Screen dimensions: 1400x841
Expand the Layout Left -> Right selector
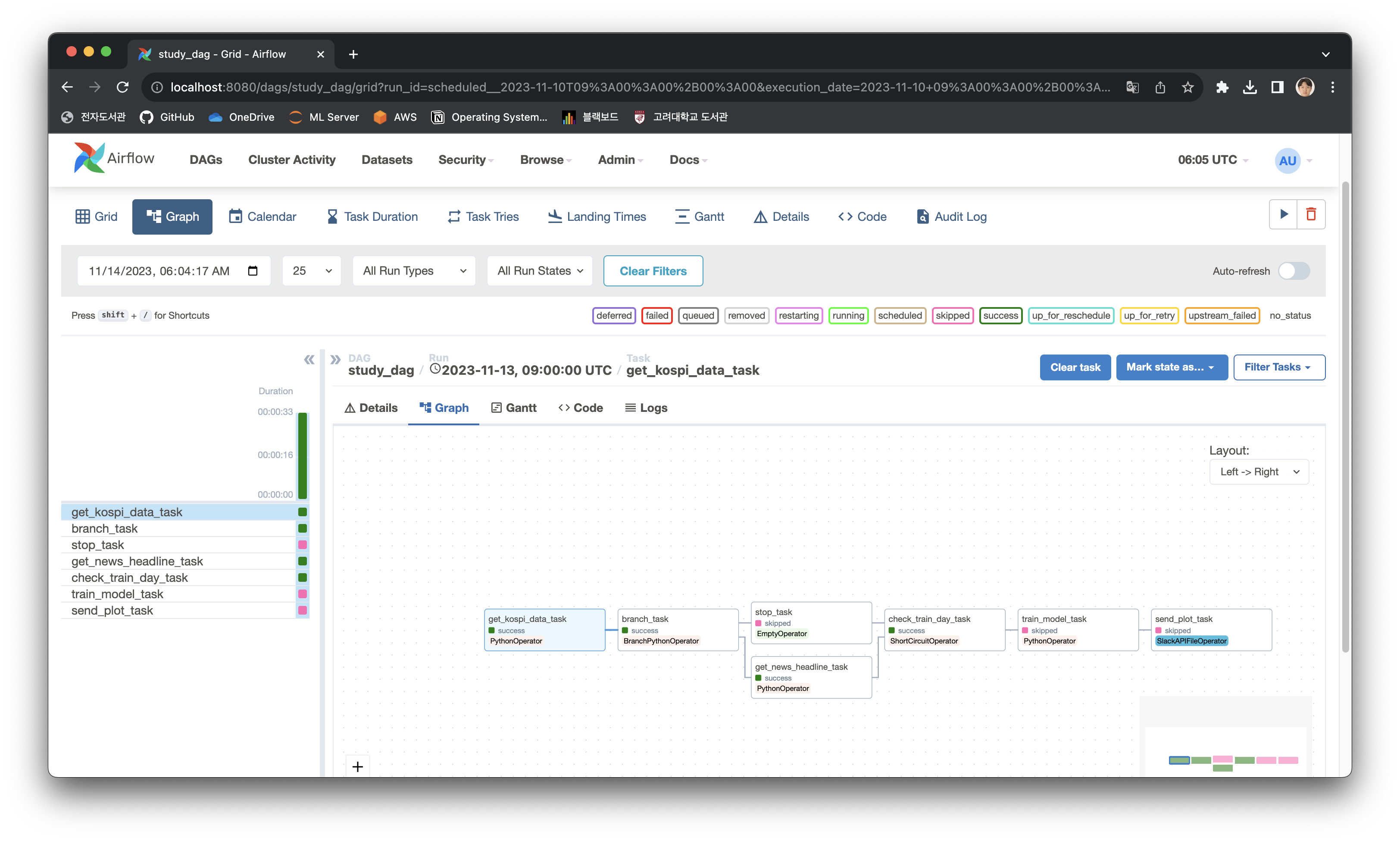pyautogui.click(x=1259, y=471)
